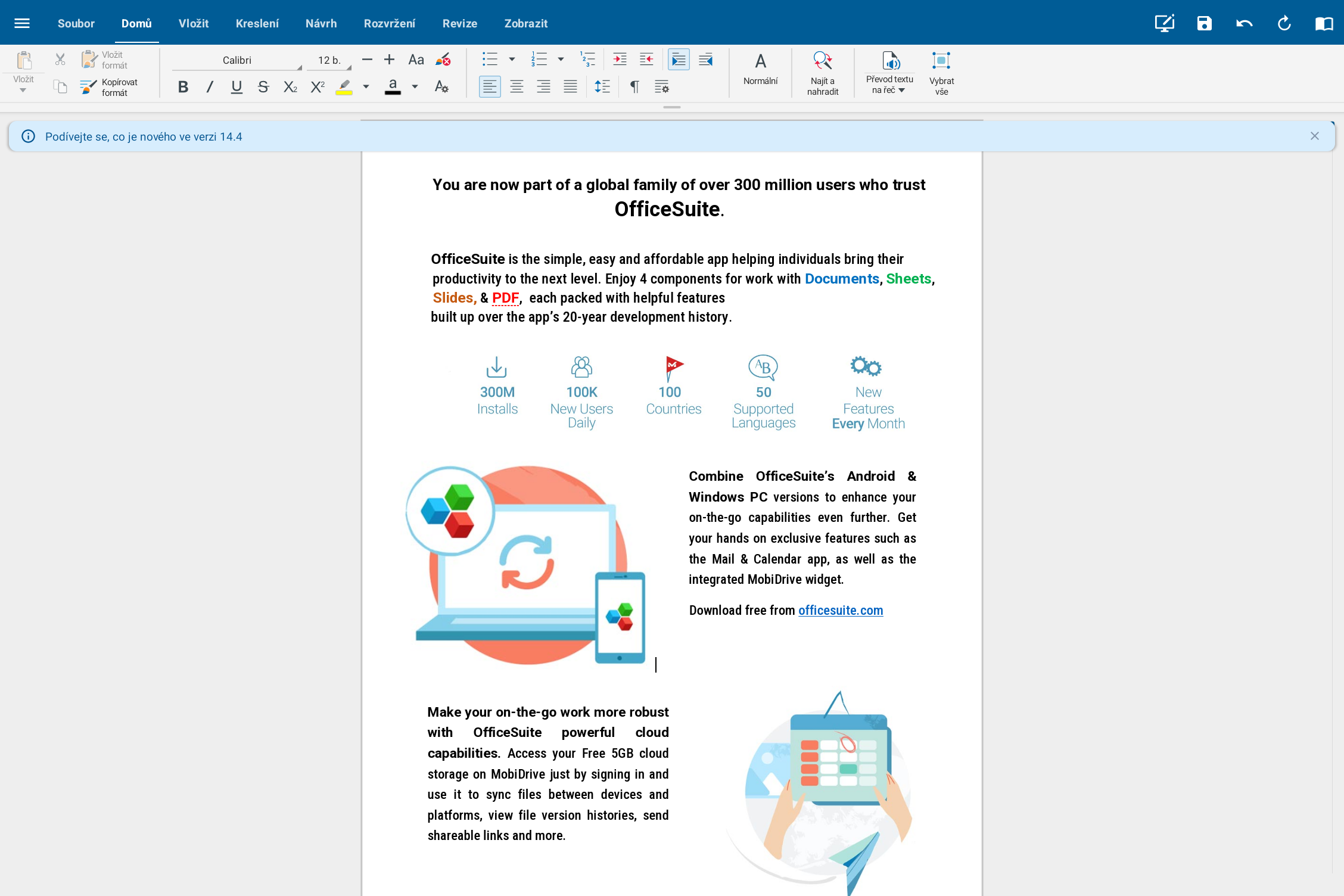Click the Podívejte se, co je nového message
This screenshot has height=896, width=1344.
144,136
